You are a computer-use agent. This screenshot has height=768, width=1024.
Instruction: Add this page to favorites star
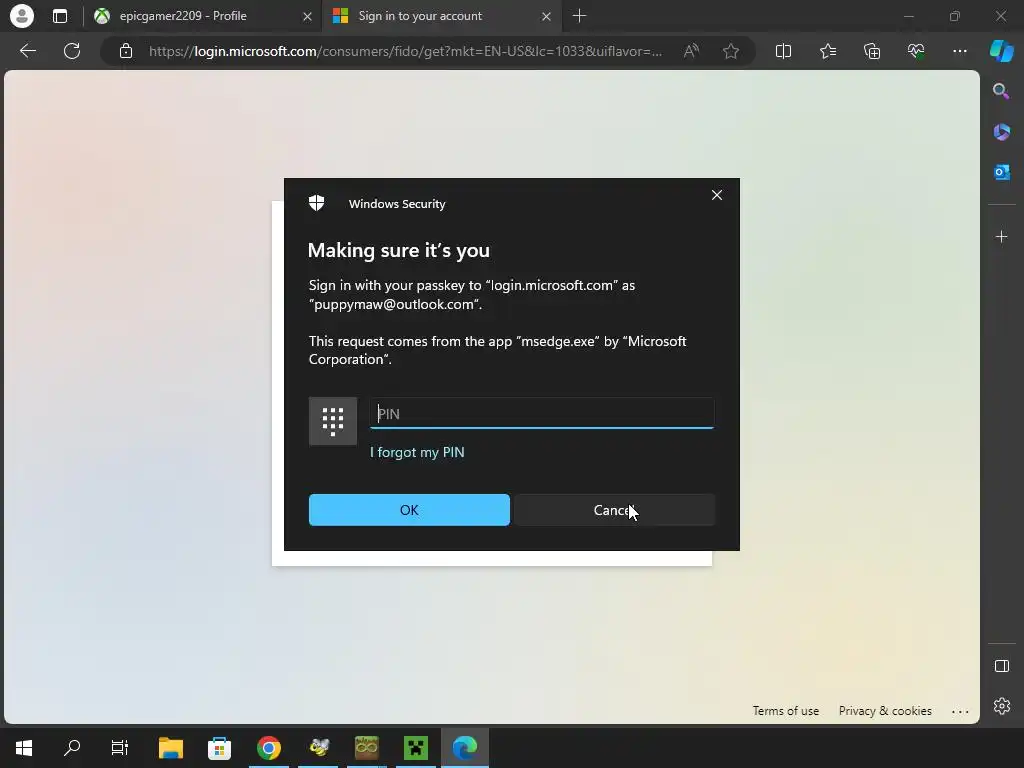(x=731, y=51)
